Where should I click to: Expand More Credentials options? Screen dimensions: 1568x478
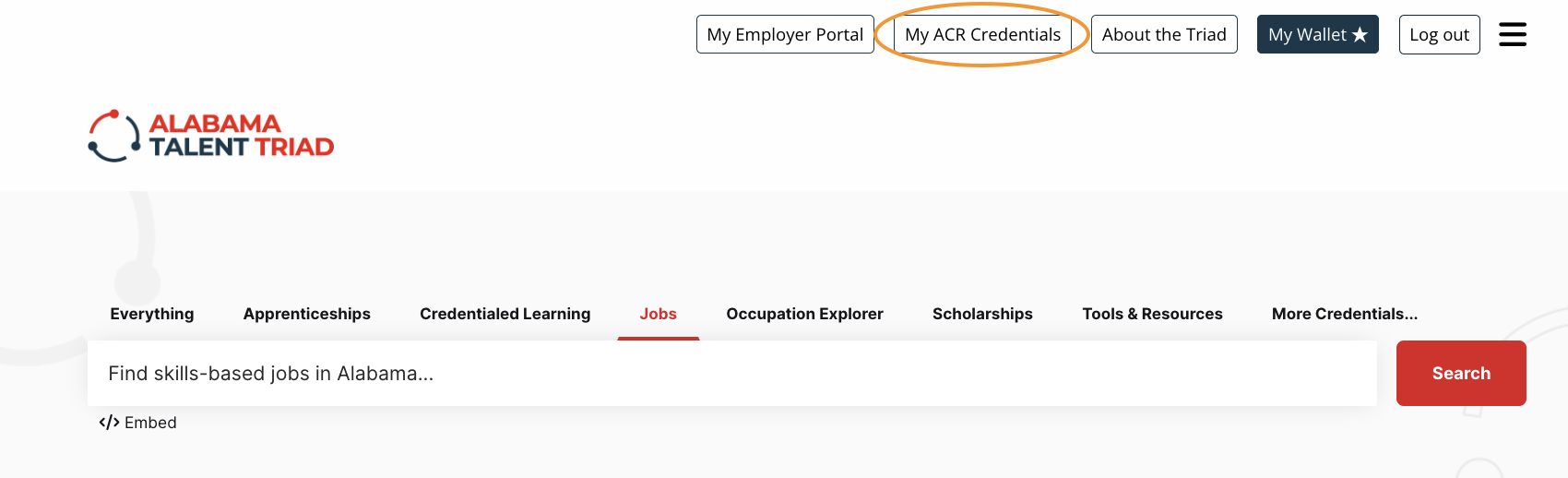1344,314
